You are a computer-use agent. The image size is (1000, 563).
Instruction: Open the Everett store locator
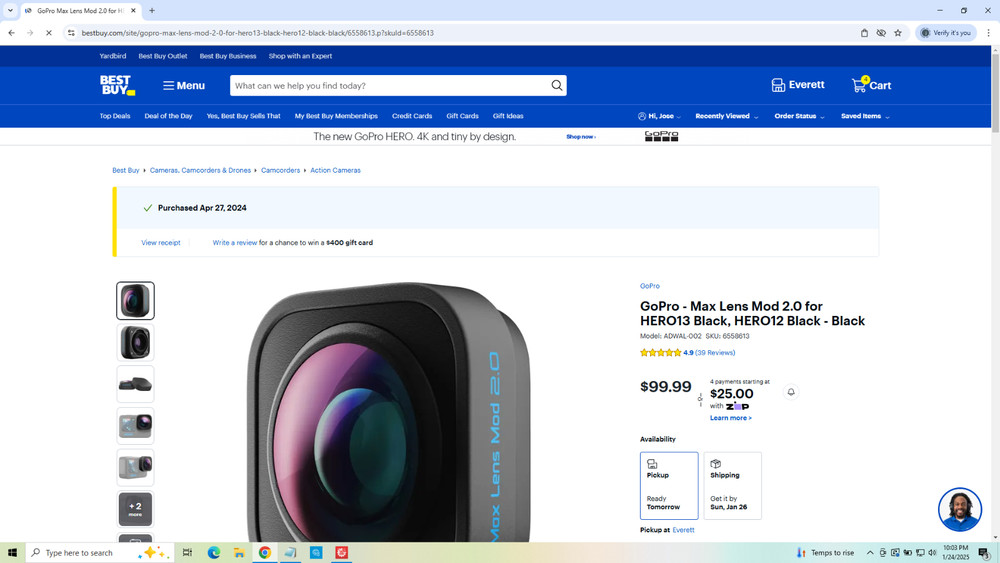tap(798, 85)
